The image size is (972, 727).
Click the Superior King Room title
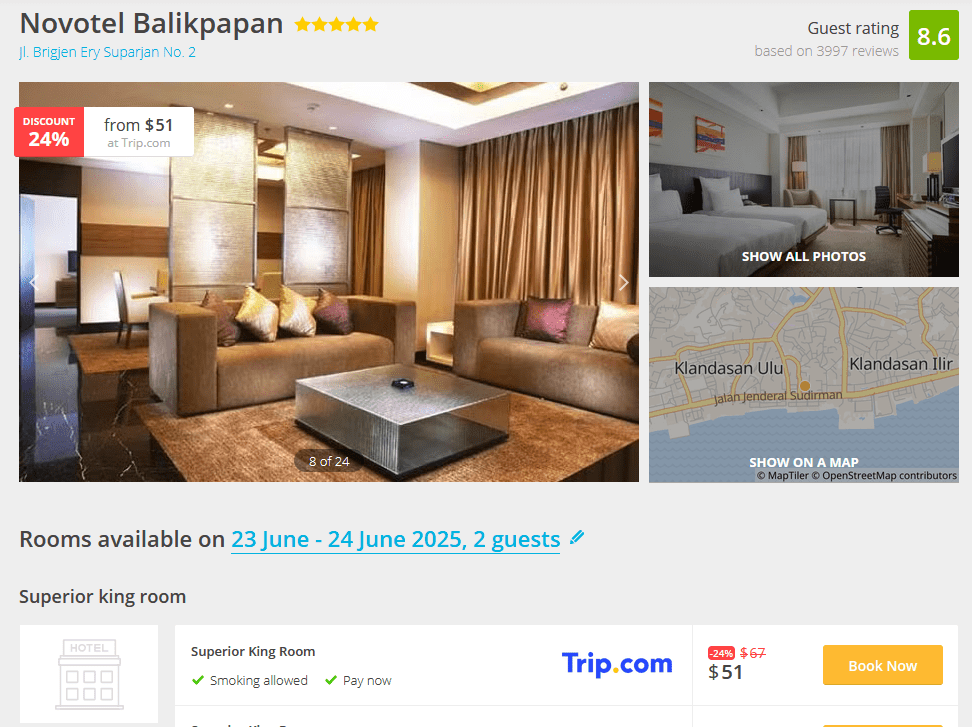253,651
